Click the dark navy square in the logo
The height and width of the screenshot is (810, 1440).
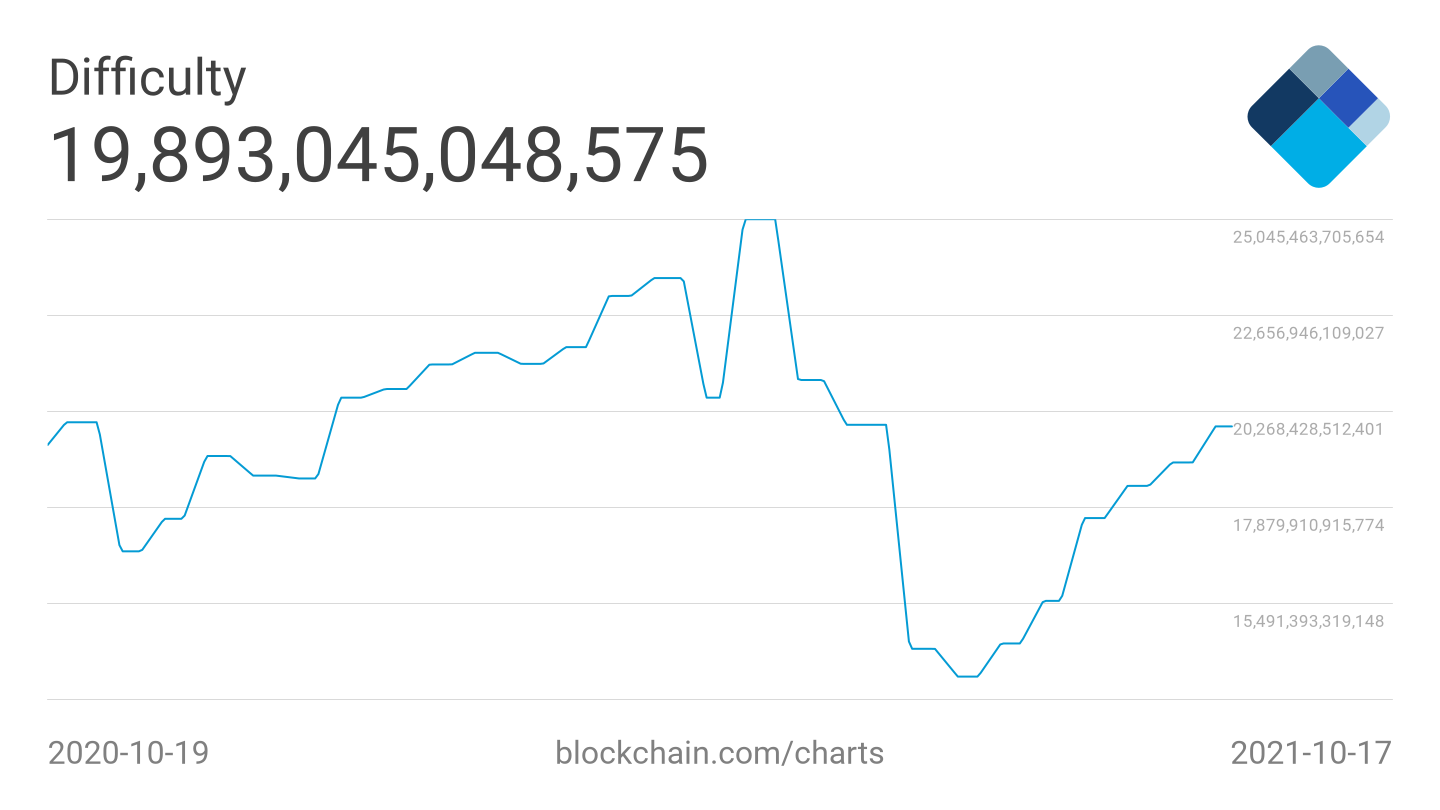point(1283,108)
